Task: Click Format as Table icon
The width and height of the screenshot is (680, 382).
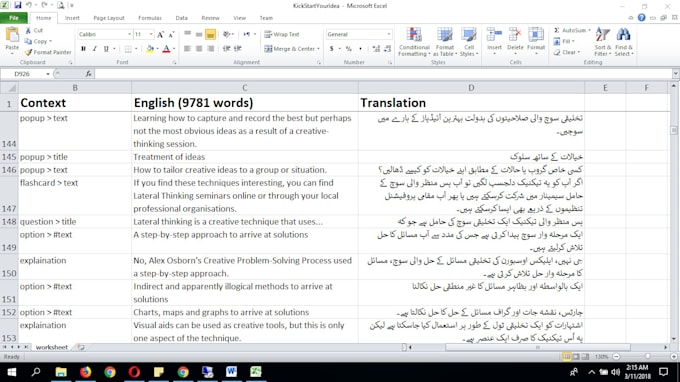Action: (x=445, y=35)
